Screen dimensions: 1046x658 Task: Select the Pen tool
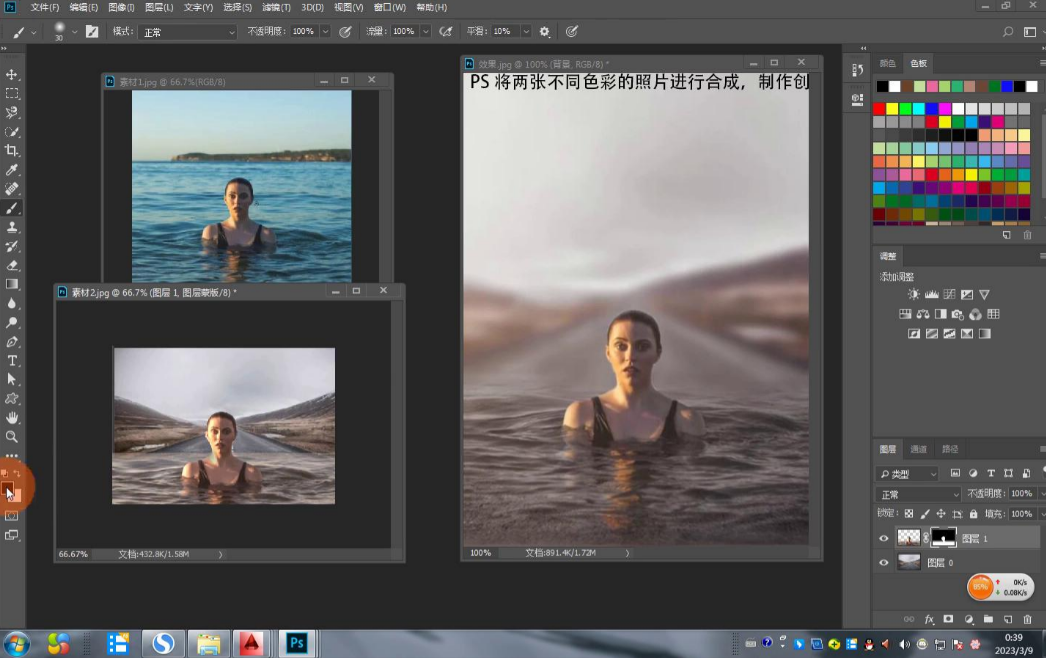(12, 342)
